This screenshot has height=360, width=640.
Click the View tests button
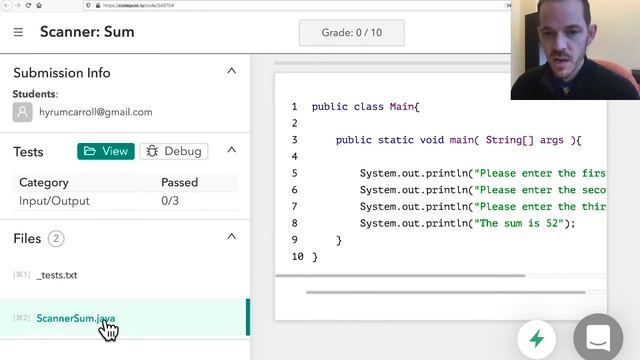pos(106,151)
